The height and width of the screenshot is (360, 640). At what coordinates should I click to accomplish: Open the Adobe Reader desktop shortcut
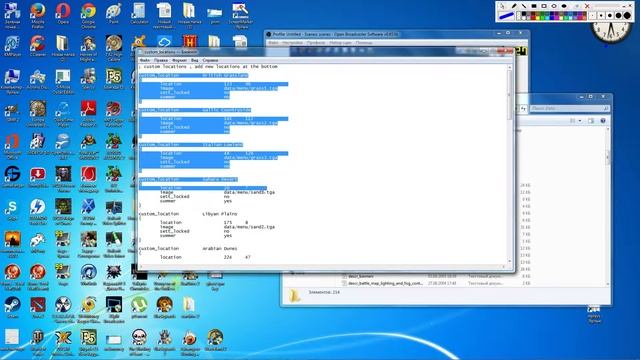point(88,114)
